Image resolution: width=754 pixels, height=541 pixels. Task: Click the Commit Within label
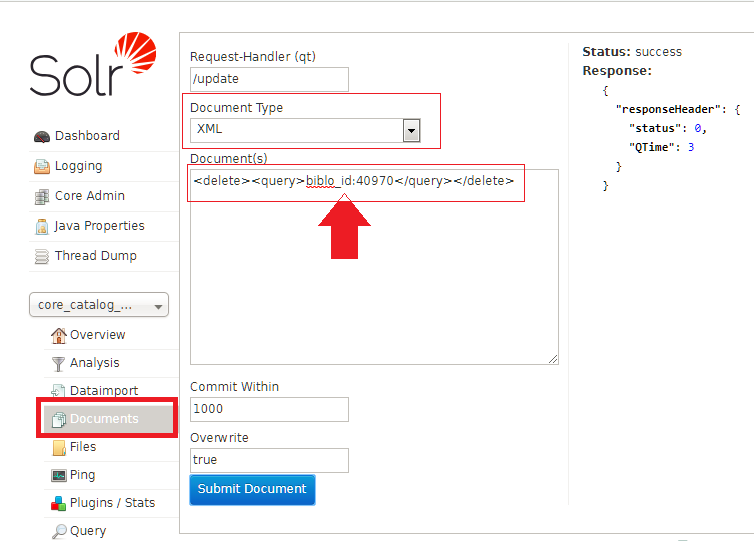[234, 387]
